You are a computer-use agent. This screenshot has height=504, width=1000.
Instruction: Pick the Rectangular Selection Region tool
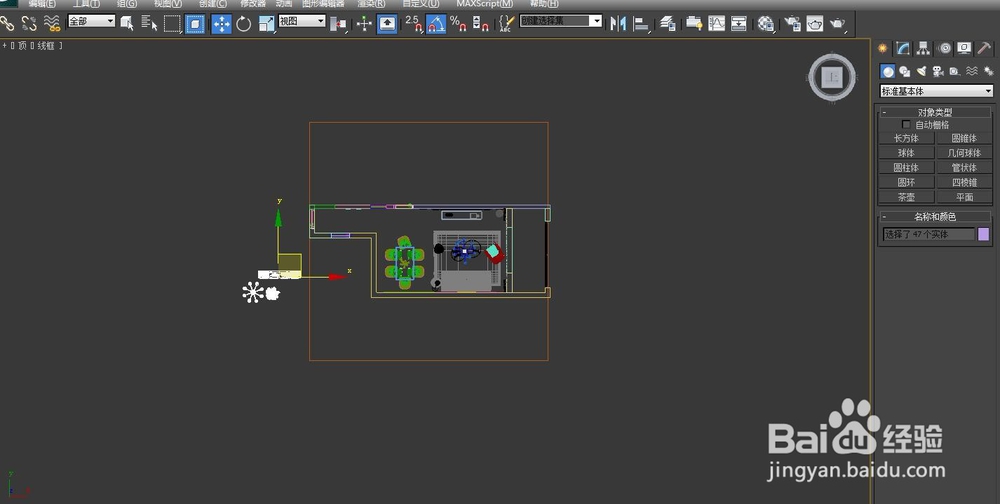(172, 24)
